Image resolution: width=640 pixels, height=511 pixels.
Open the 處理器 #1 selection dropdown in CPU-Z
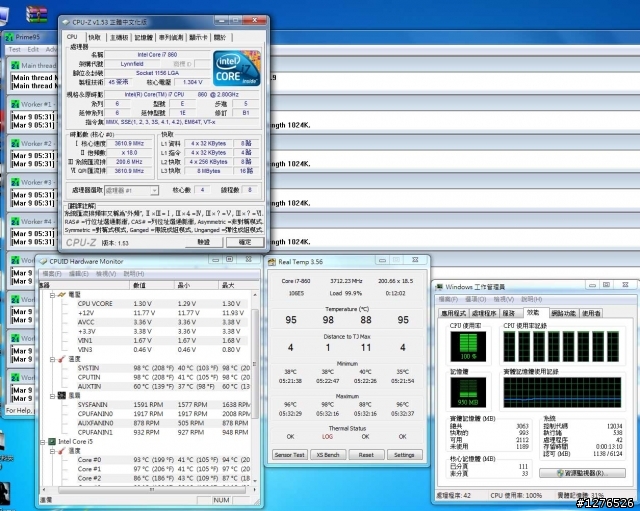click(x=154, y=191)
